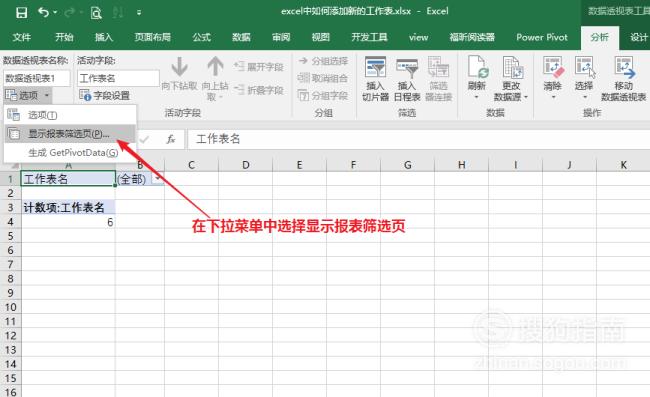Choose 显示报表筛选页(P)... menu item
Screen dimensions: 650x397
(x=70, y=134)
